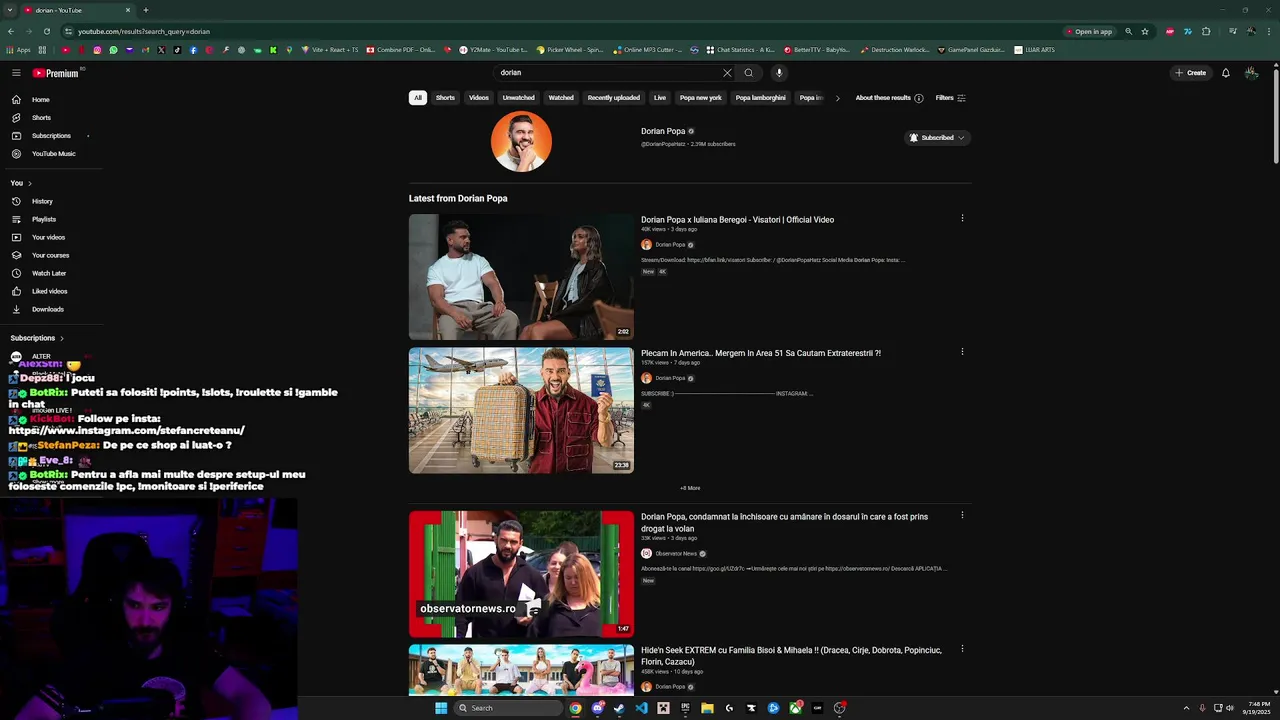This screenshot has height=720, width=1280.
Task: Open Liked videos in the sidebar
Action: click(x=48, y=292)
